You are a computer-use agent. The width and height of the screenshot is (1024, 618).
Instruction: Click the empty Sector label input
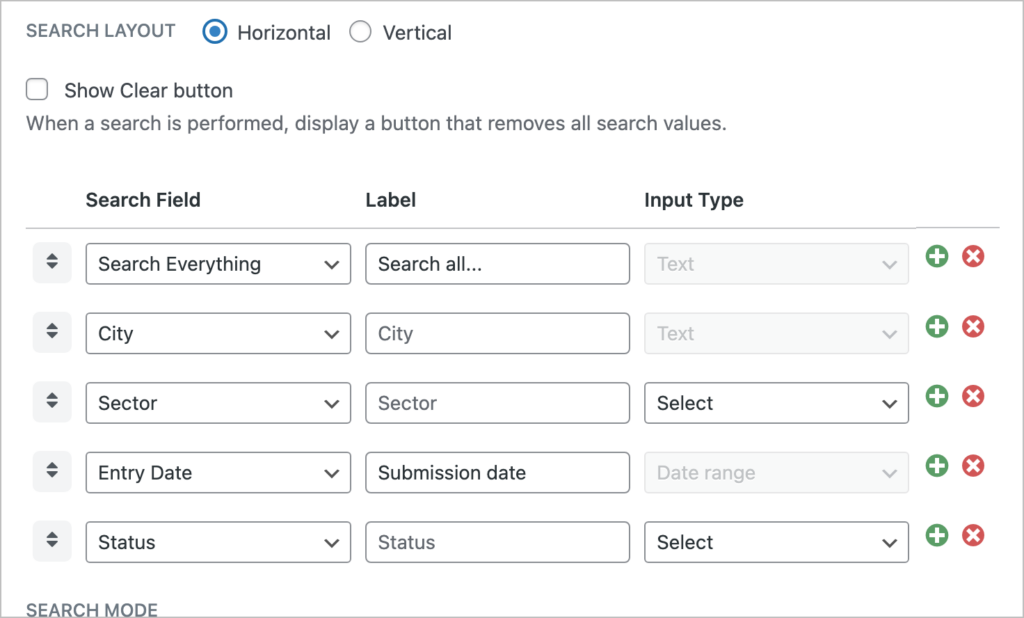click(497, 403)
